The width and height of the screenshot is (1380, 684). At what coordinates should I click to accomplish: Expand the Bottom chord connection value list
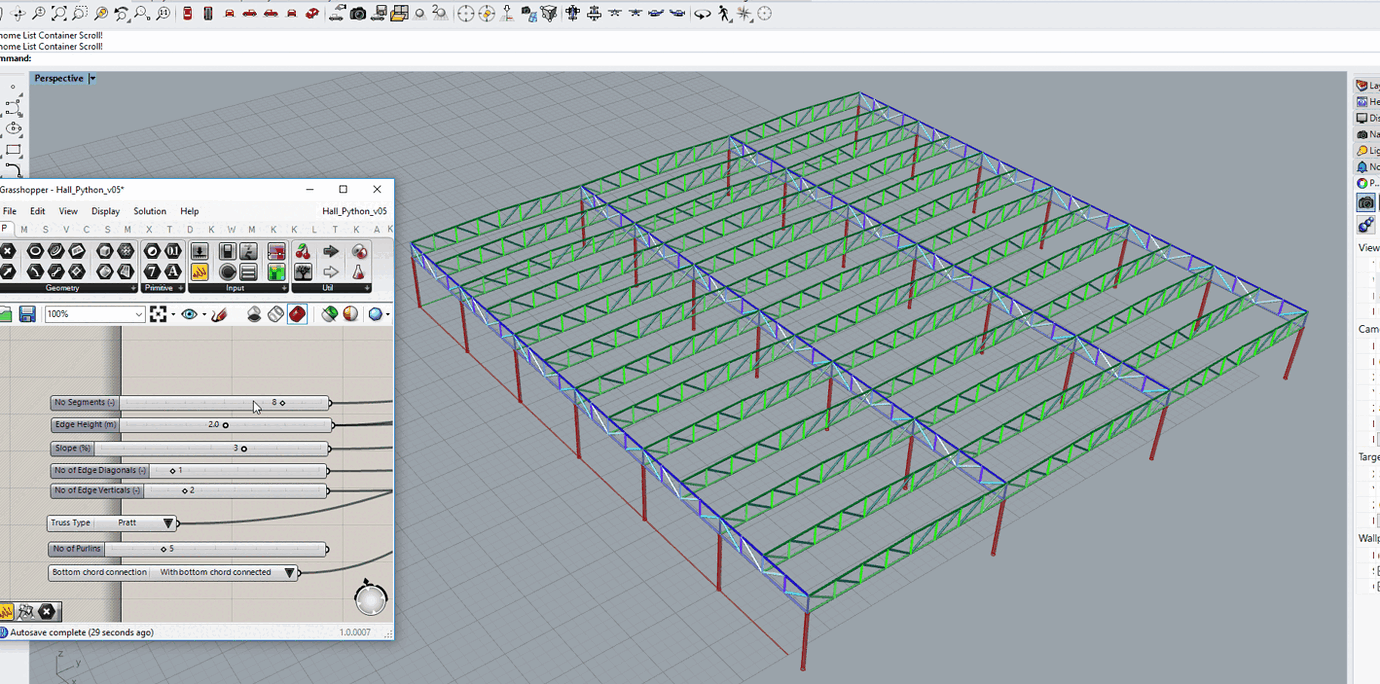pyautogui.click(x=289, y=573)
